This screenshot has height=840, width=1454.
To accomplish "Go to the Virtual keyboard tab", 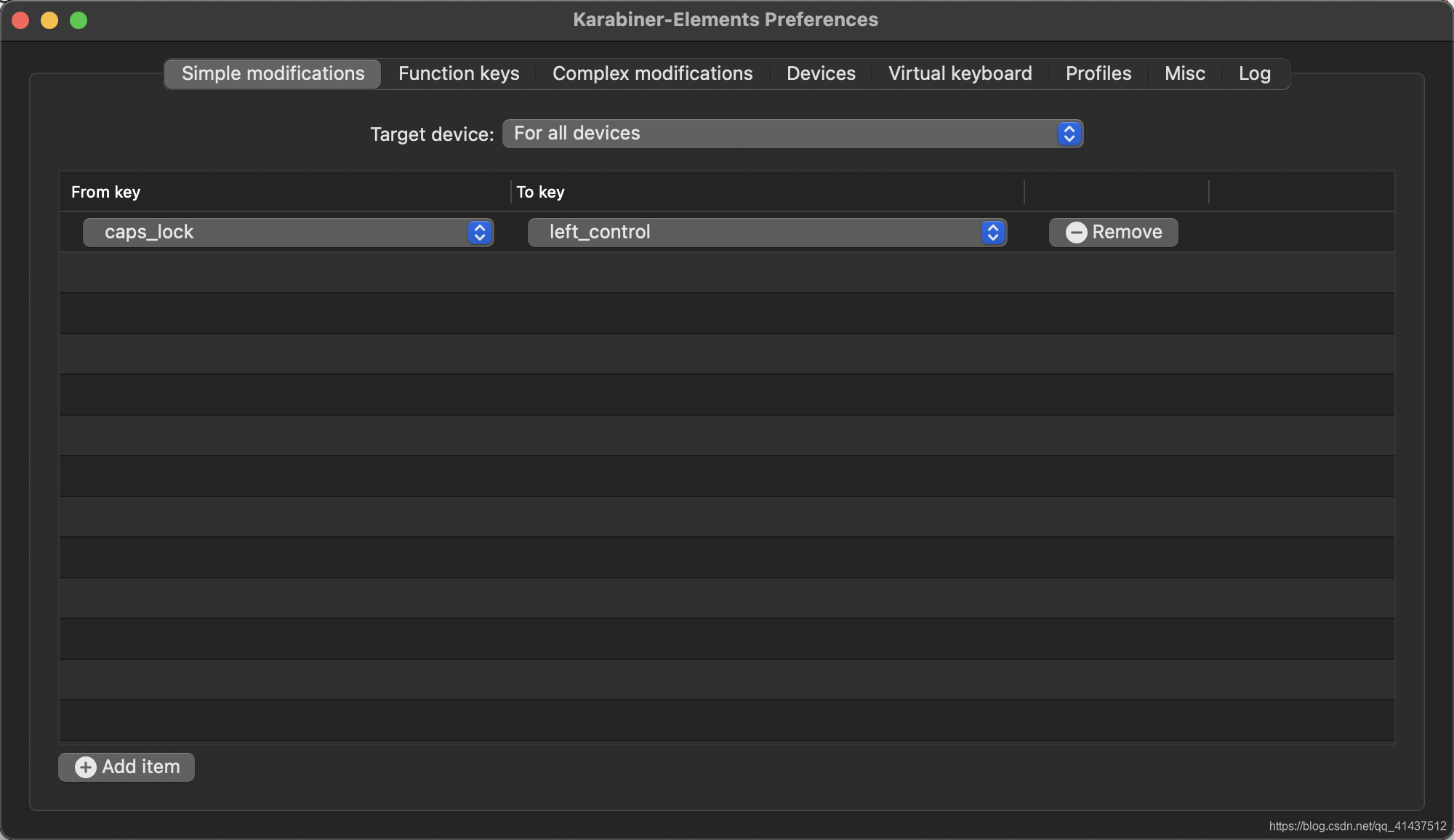I will [x=960, y=73].
